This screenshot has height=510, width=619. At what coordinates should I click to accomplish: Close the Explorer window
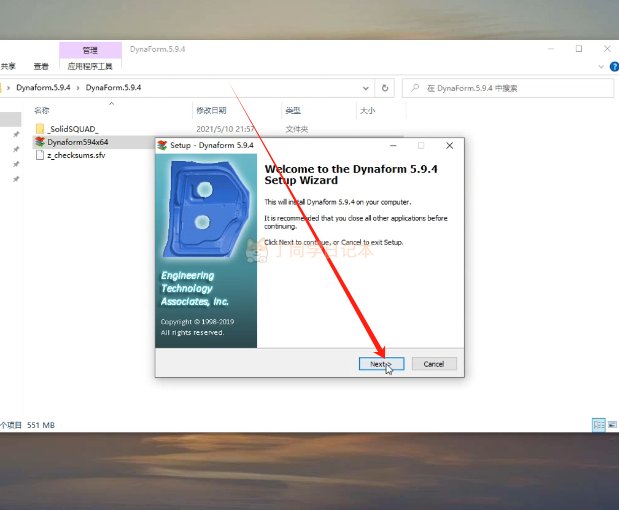(607, 49)
